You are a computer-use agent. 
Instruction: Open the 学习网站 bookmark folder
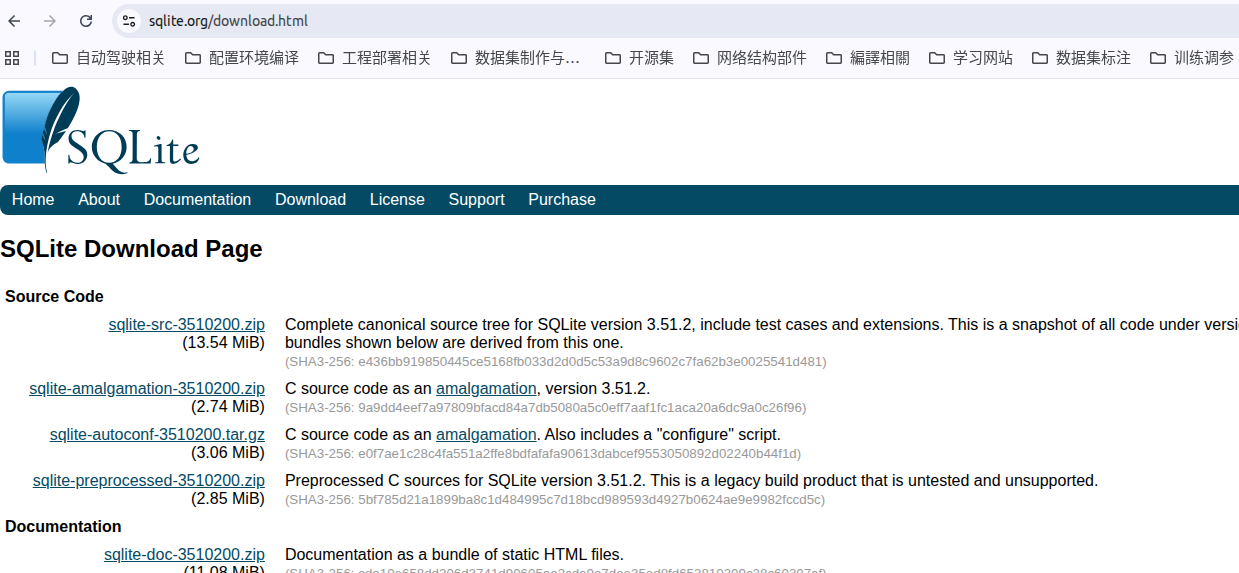971,58
